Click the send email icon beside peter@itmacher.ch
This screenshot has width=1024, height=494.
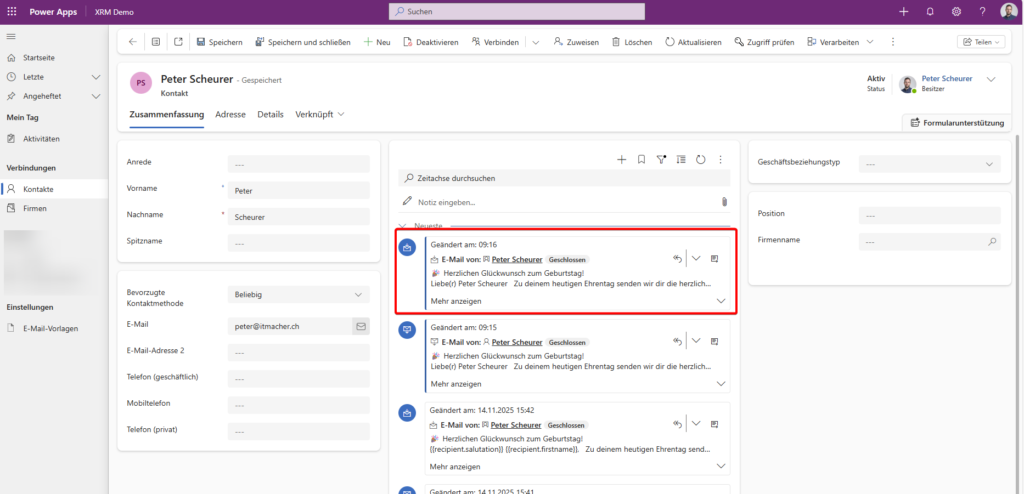[360, 326]
